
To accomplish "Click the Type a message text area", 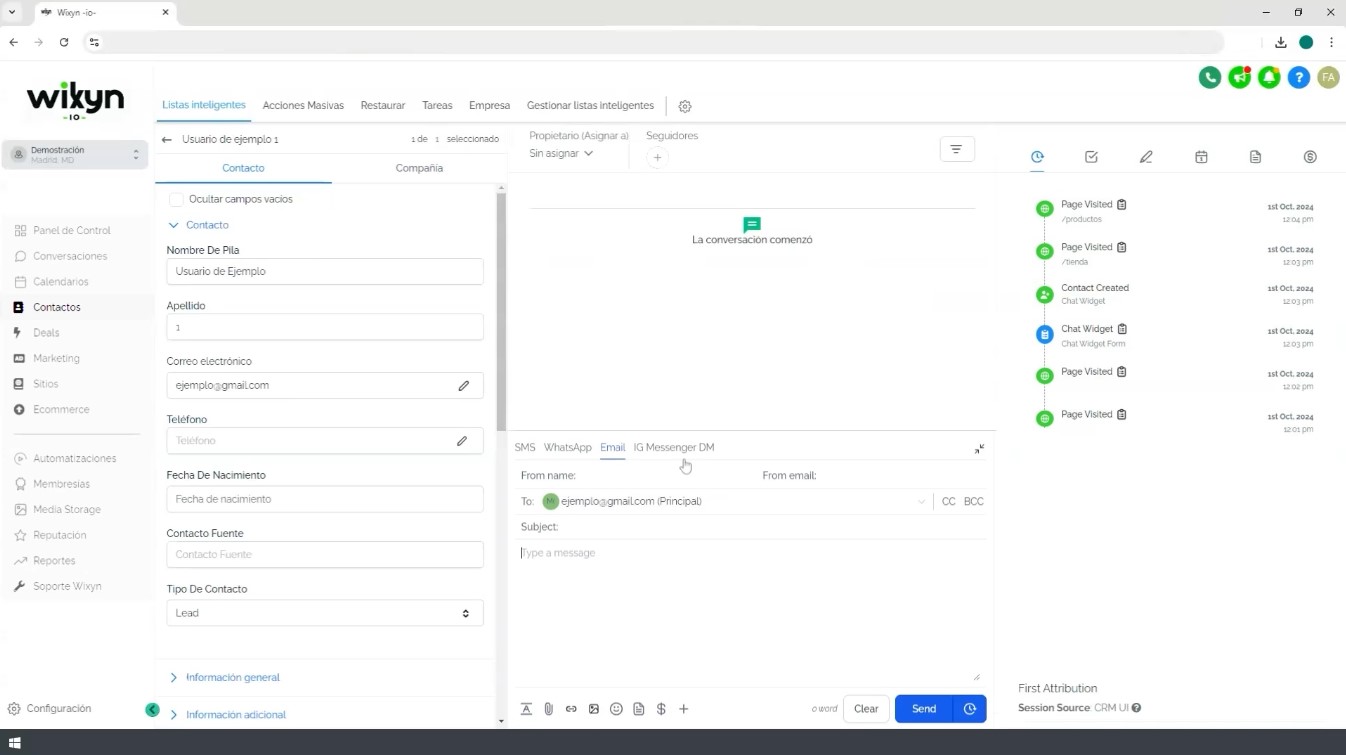I will (x=750, y=612).
